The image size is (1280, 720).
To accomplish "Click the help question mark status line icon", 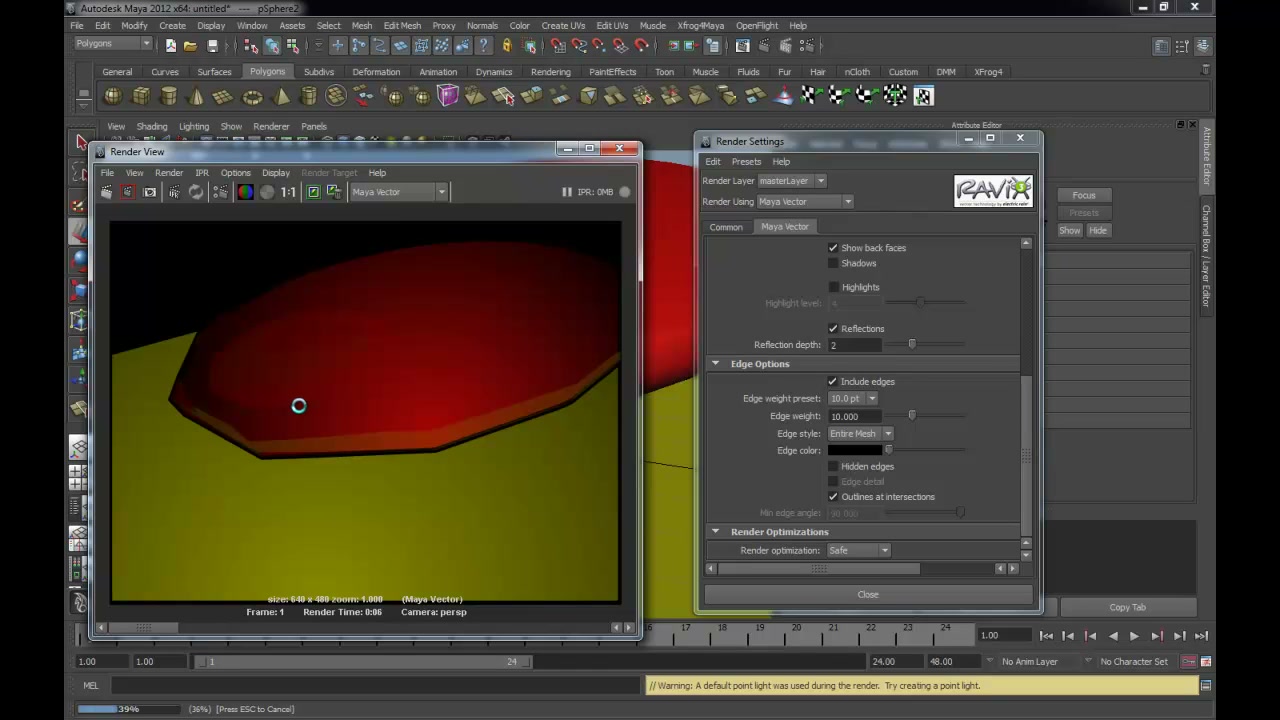I will [484, 45].
